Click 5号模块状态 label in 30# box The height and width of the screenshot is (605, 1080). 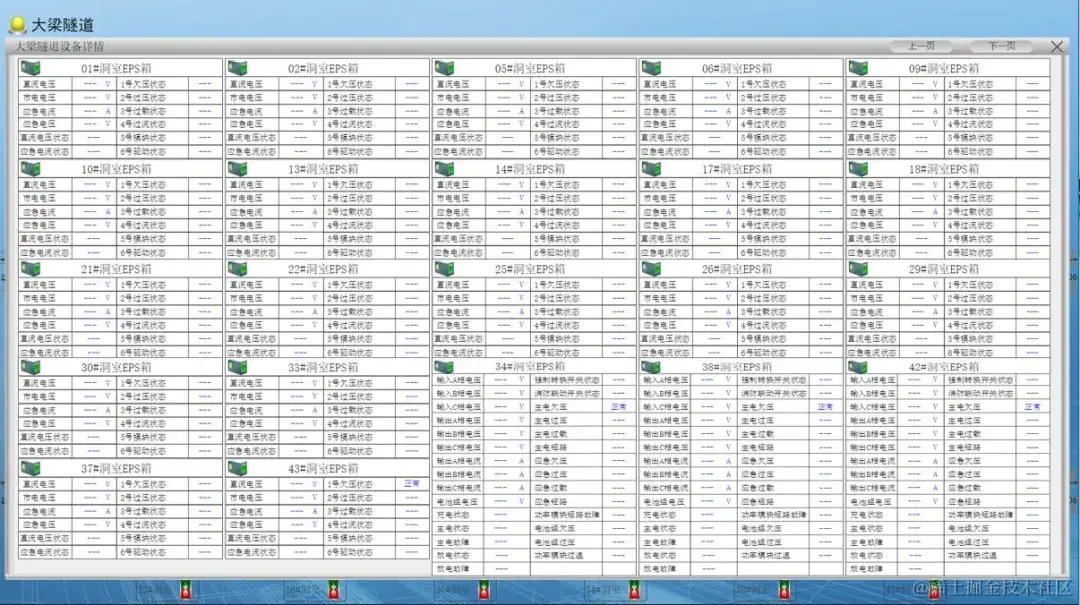tap(143, 437)
